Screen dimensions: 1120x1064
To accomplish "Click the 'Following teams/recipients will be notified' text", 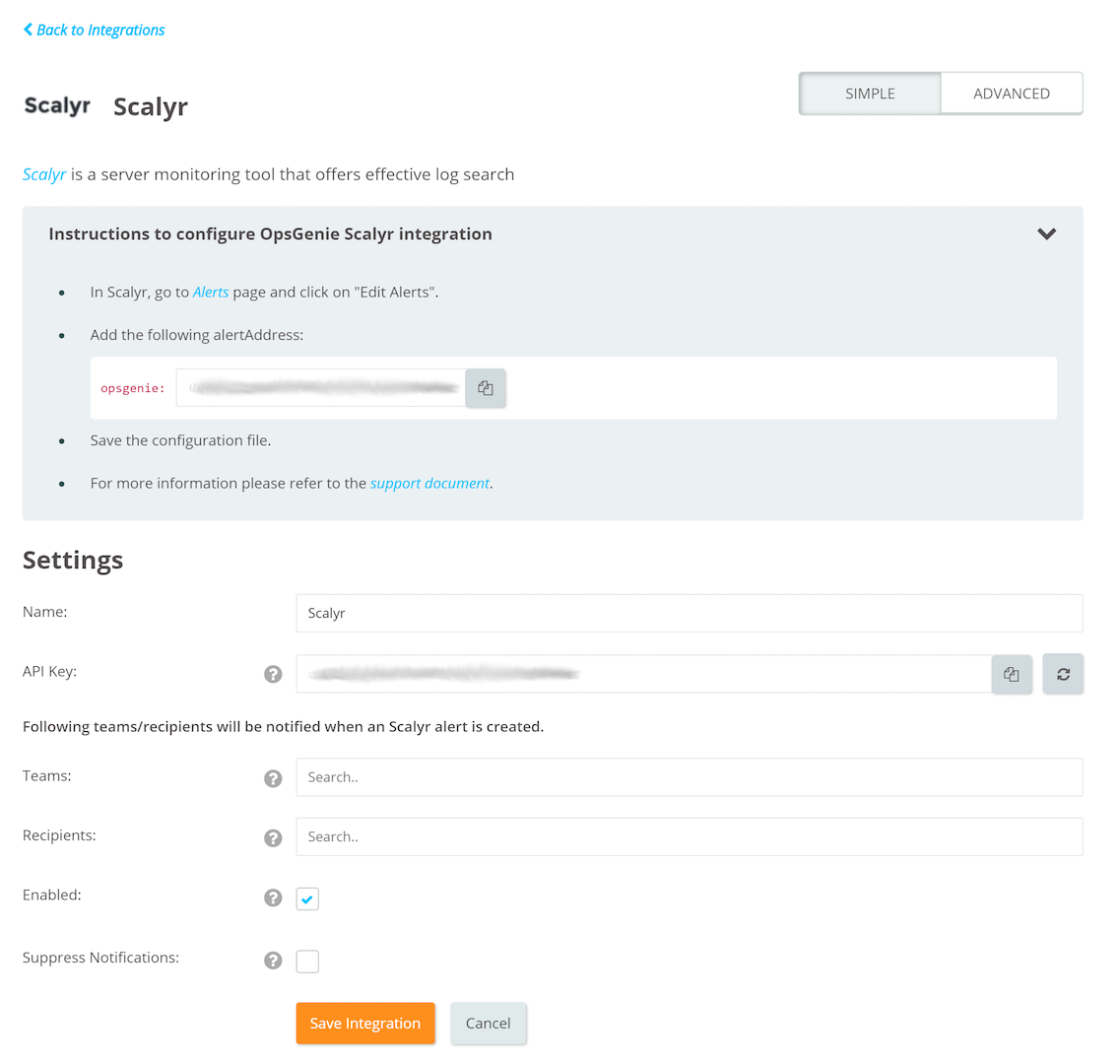I will coord(283,727).
